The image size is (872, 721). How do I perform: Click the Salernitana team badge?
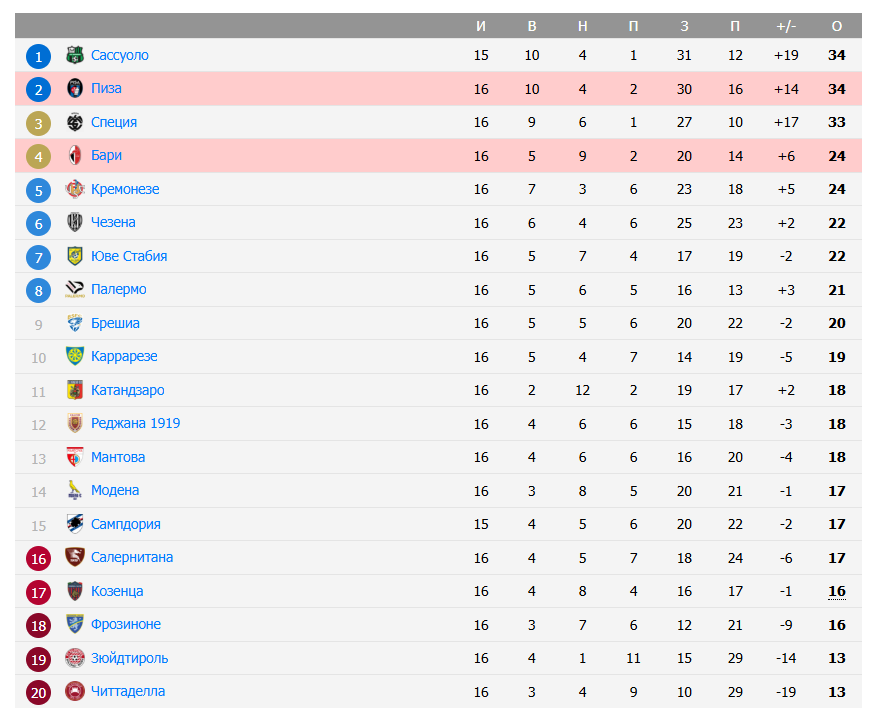[75, 557]
